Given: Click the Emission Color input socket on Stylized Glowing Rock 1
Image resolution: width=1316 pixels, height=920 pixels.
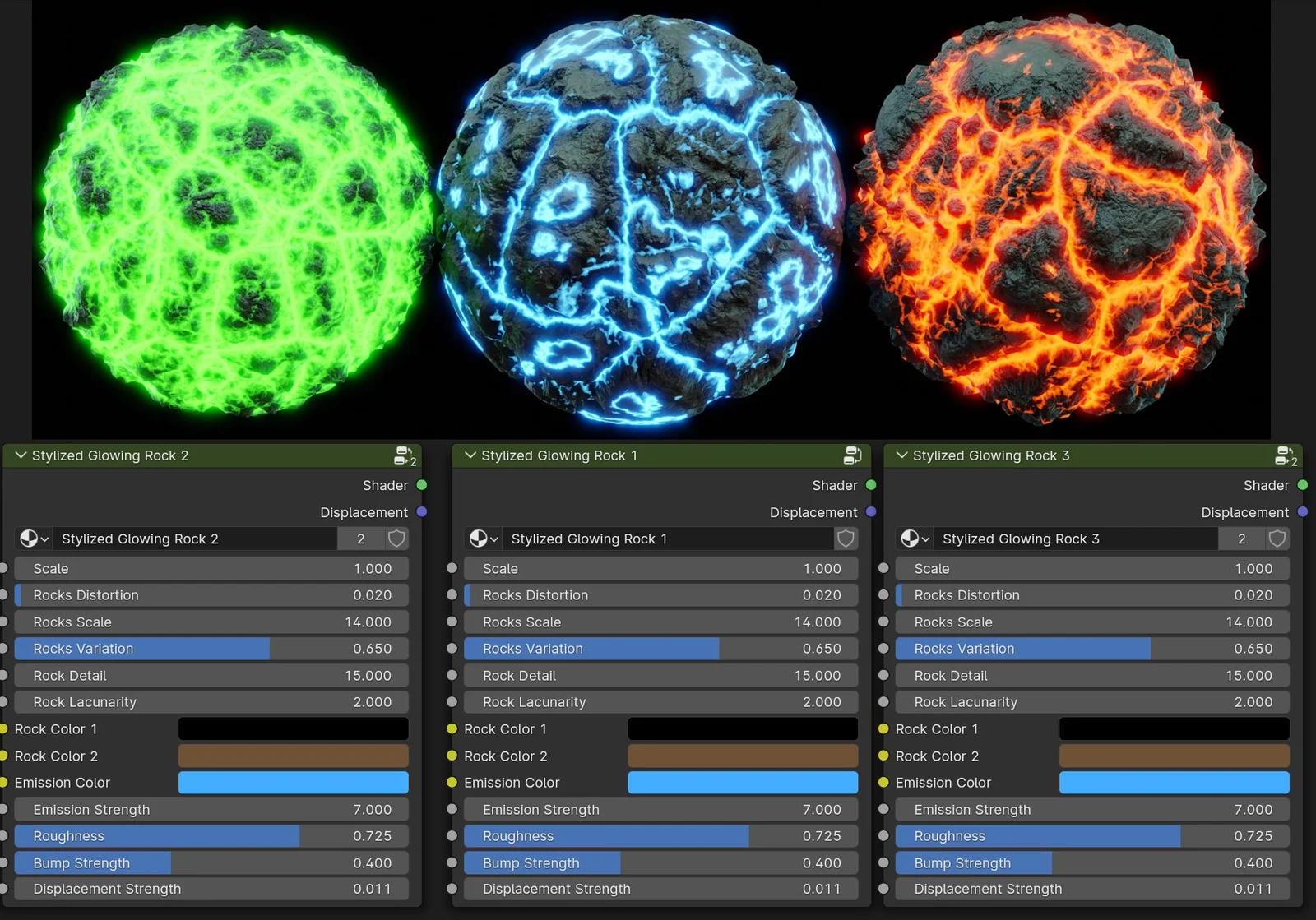Looking at the screenshot, I should pyautogui.click(x=452, y=783).
